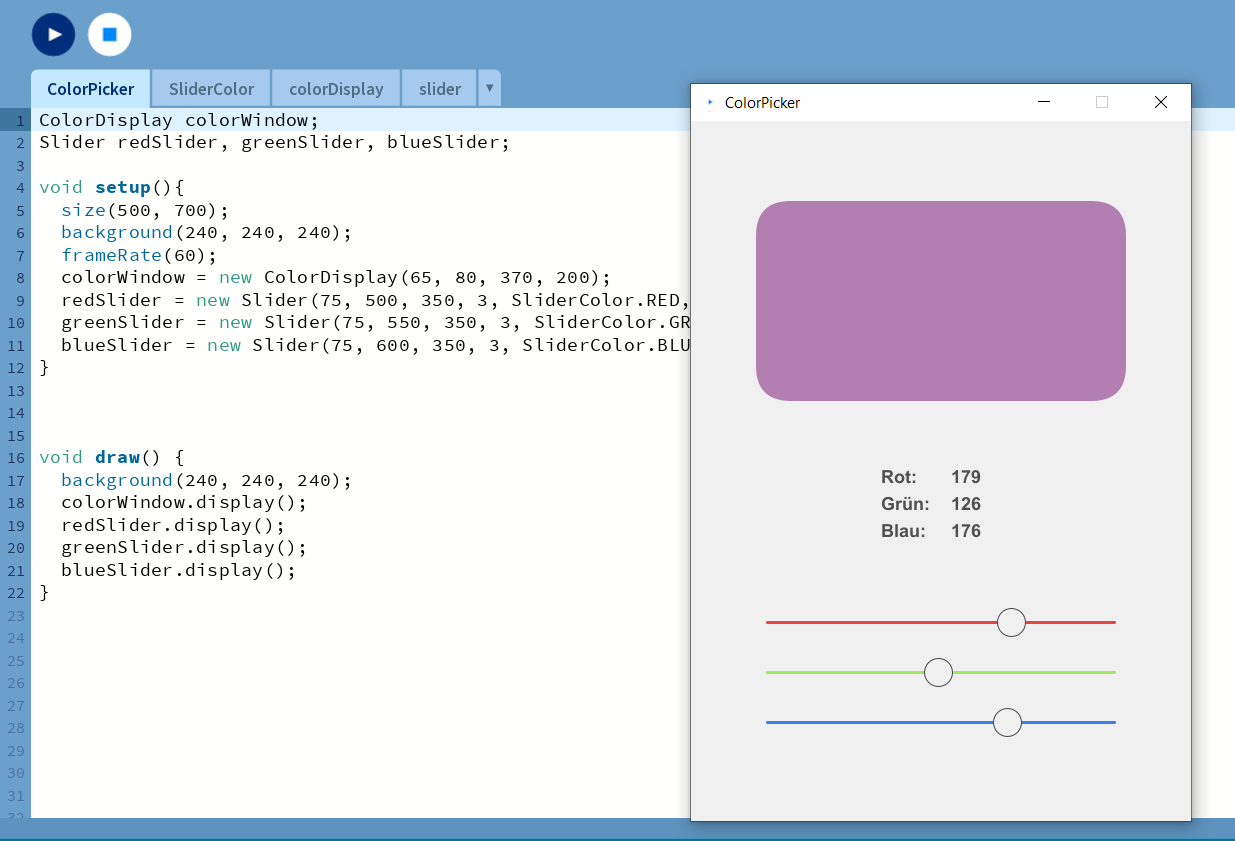Viewport: 1235px width, 841px height.
Task: Run the sketch with the Play button
Action: coord(53,34)
